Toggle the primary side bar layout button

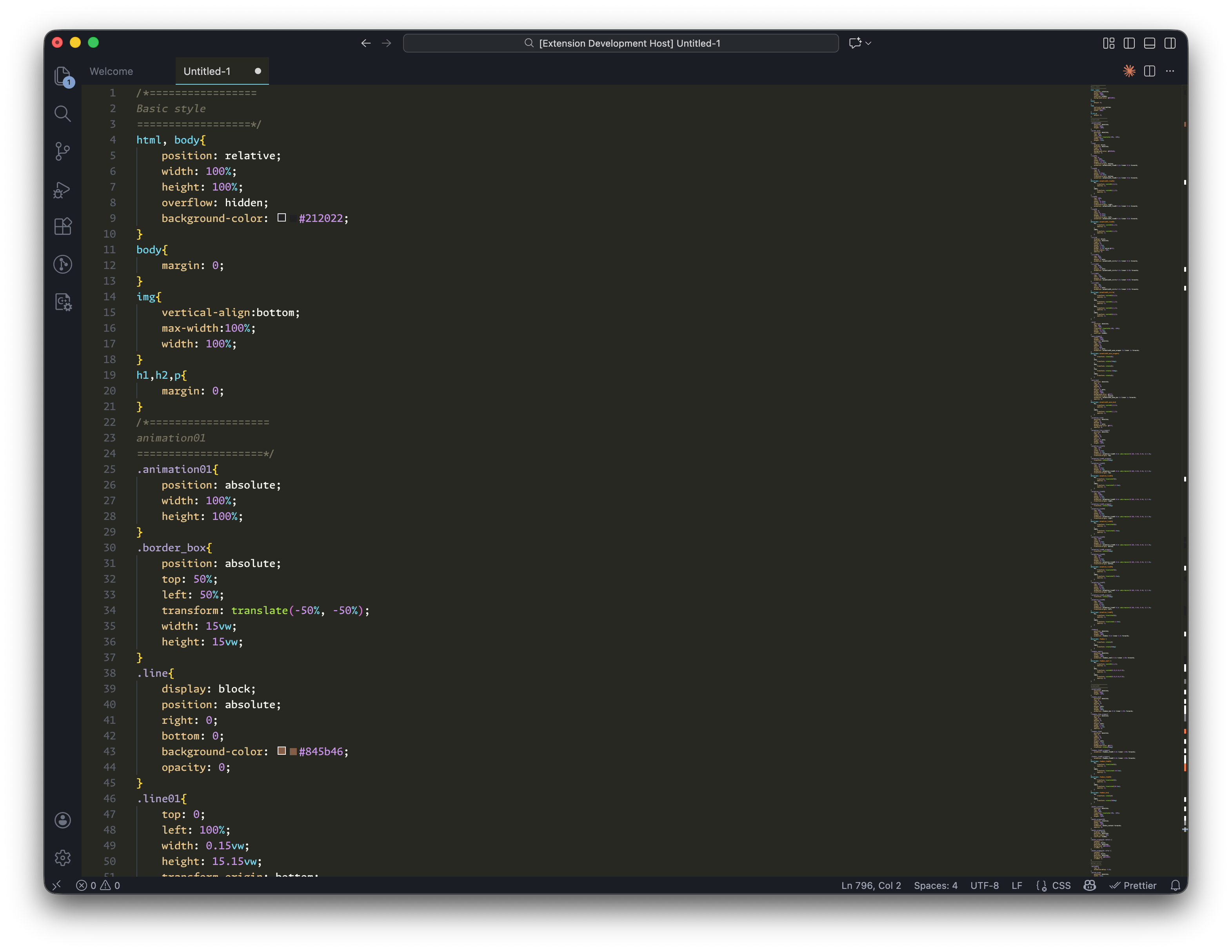click(x=1129, y=44)
